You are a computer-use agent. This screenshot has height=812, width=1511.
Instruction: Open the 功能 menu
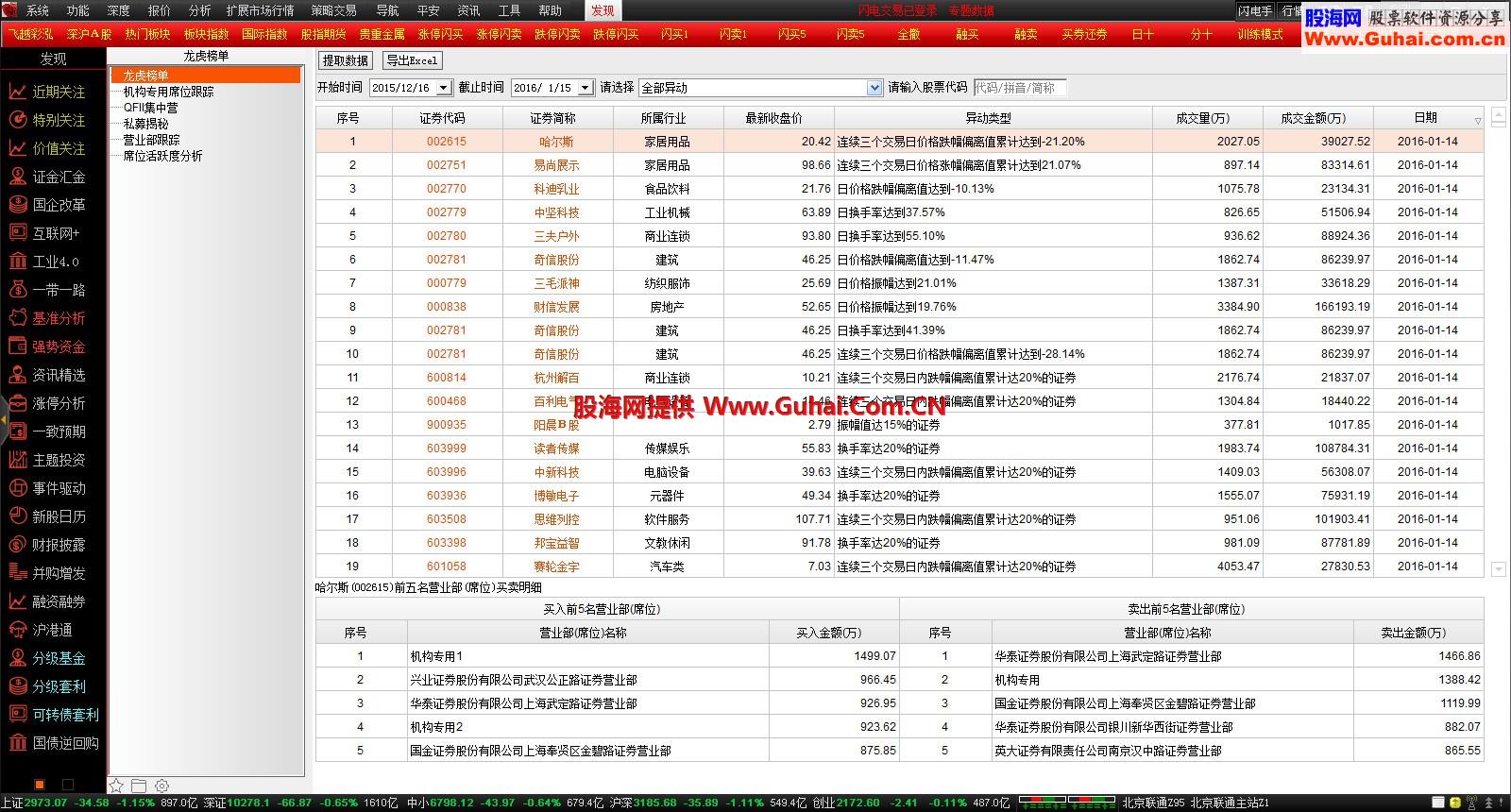click(x=78, y=10)
